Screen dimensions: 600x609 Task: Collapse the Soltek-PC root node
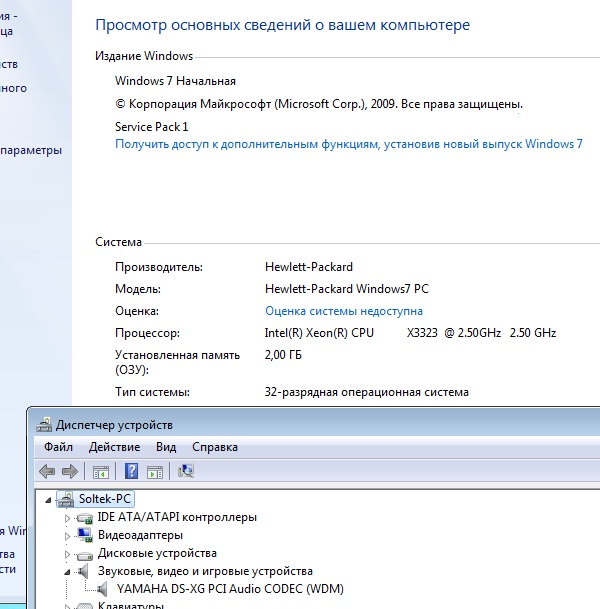(x=48, y=500)
